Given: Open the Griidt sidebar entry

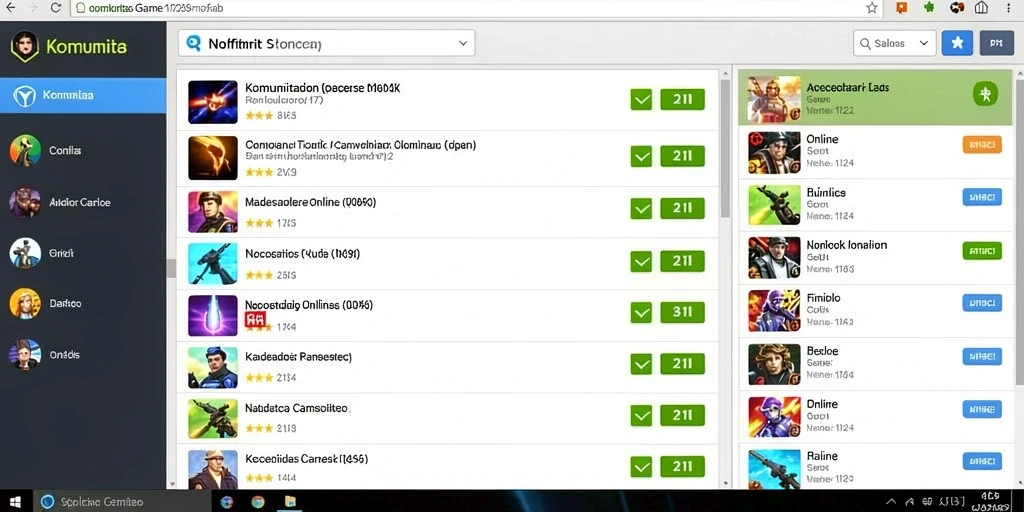Looking at the screenshot, I should tap(61, 253).
